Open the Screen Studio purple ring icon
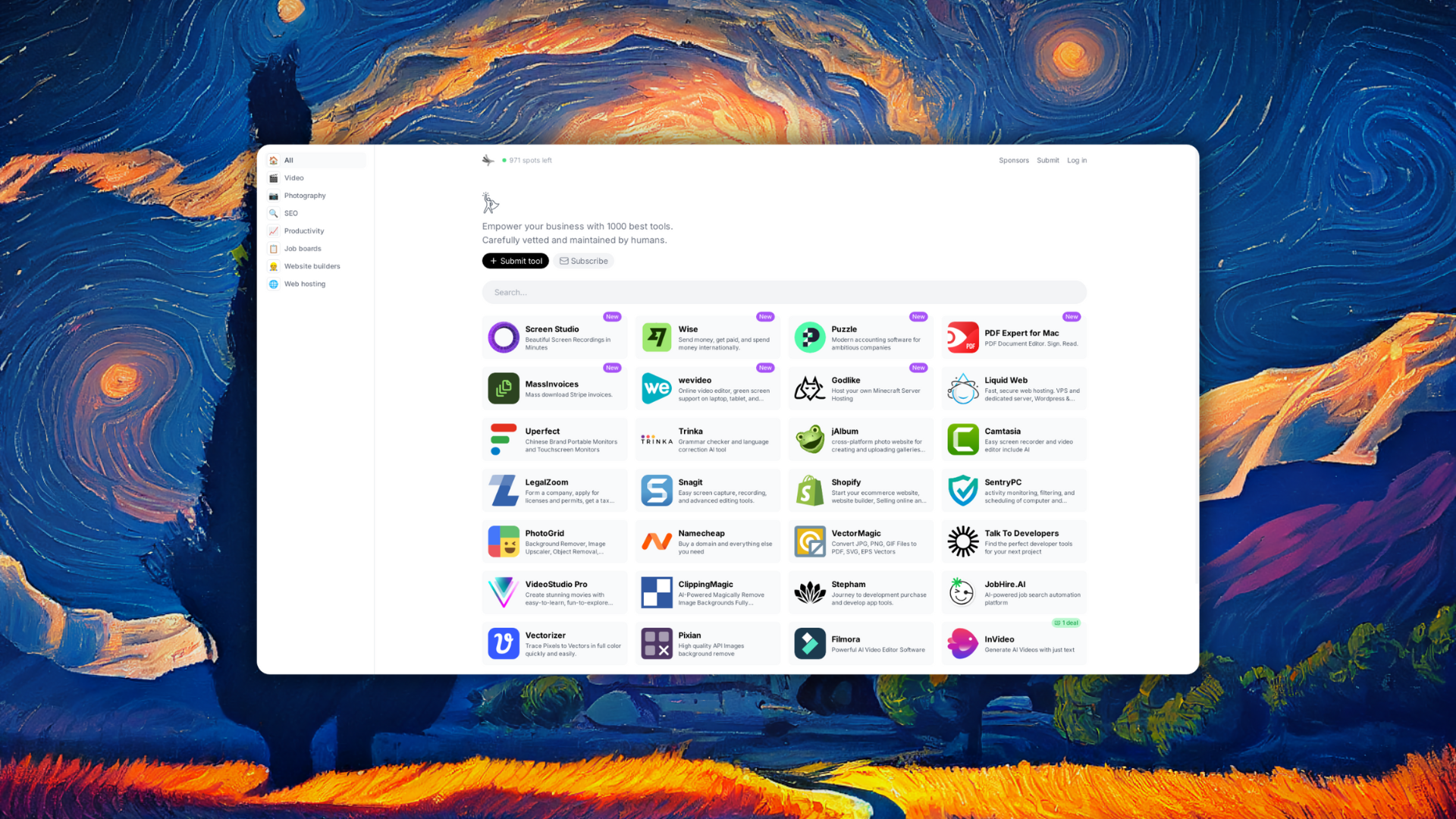 pos(504,337)
